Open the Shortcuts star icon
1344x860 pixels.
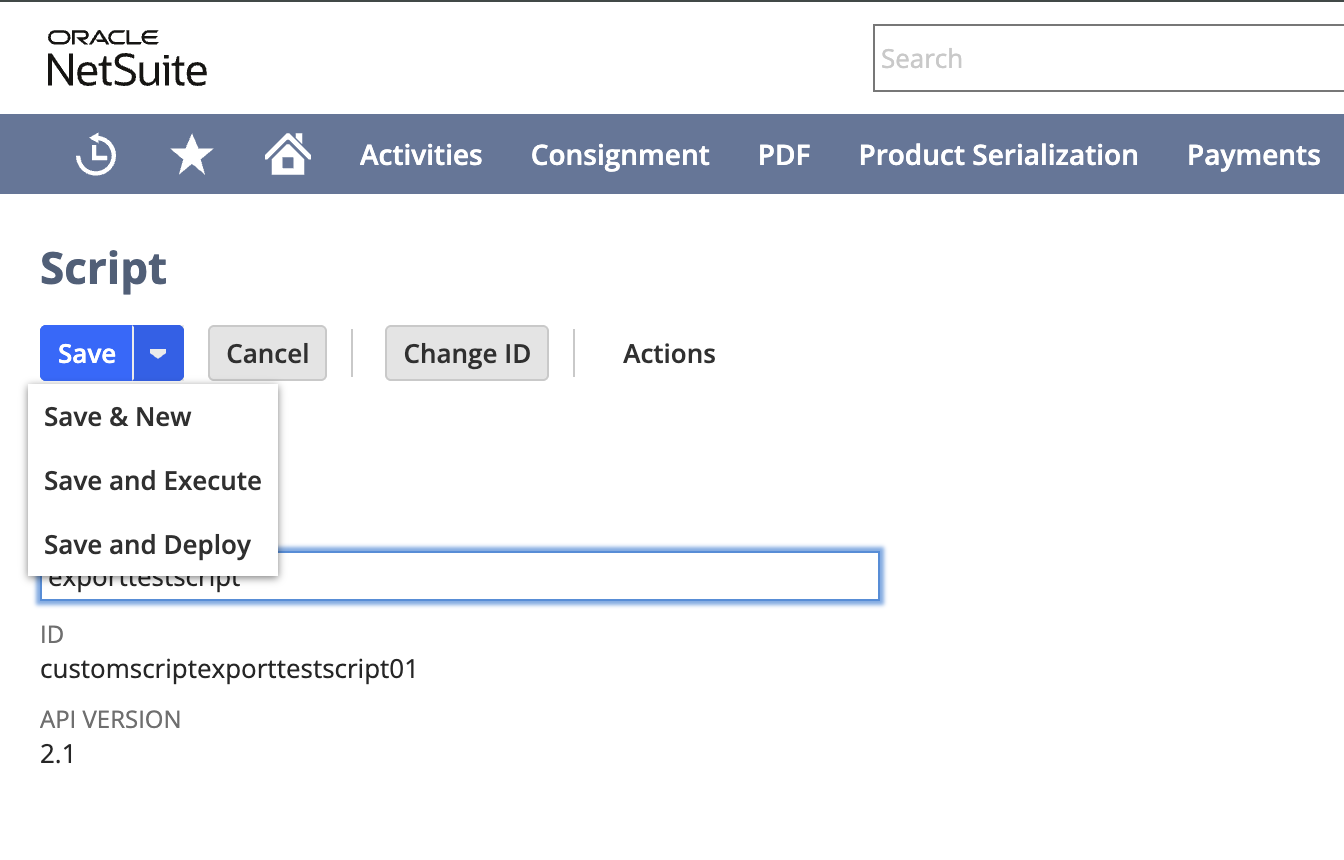(x=192, y=155)
